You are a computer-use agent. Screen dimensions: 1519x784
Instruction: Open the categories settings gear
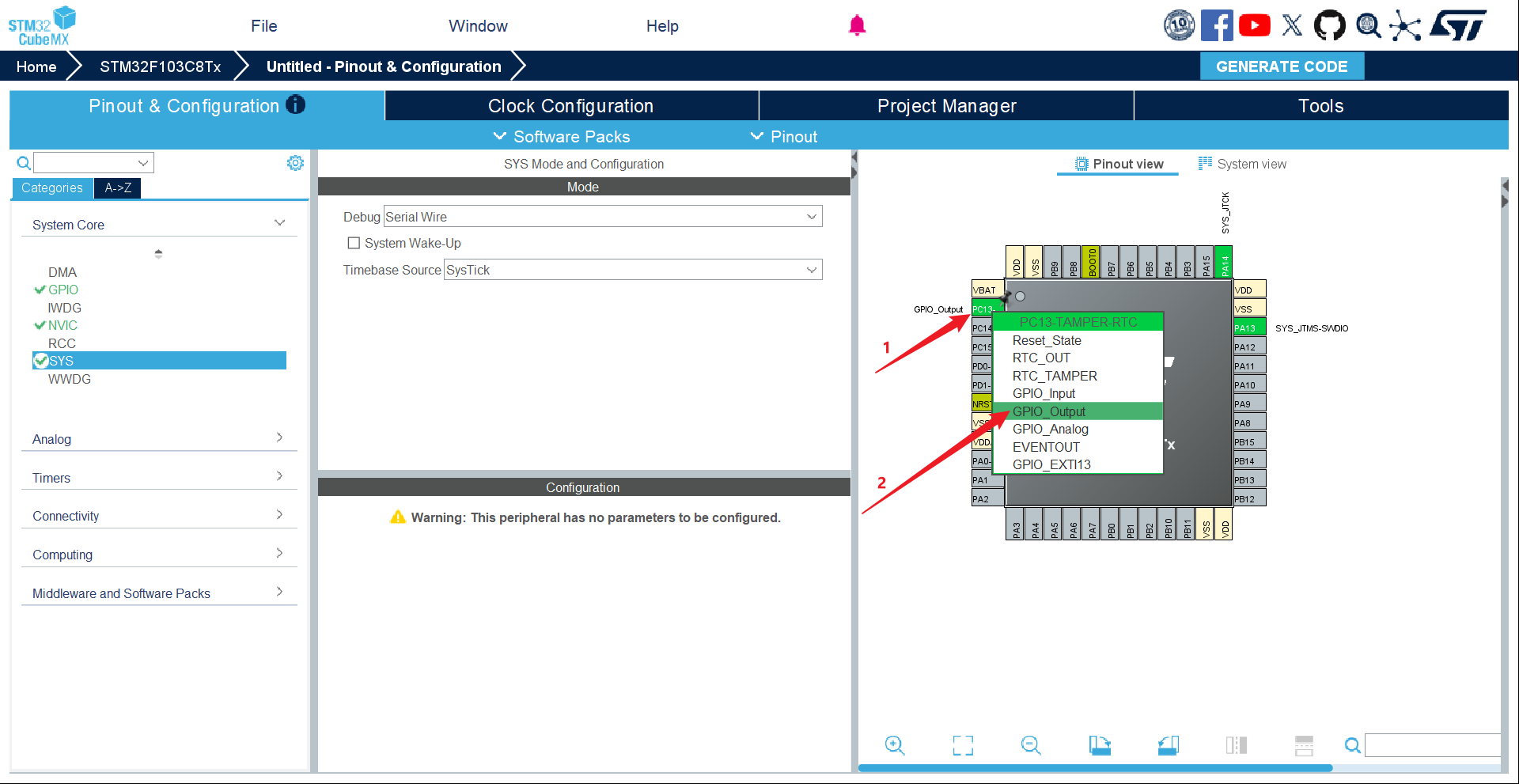click(295, 163)
